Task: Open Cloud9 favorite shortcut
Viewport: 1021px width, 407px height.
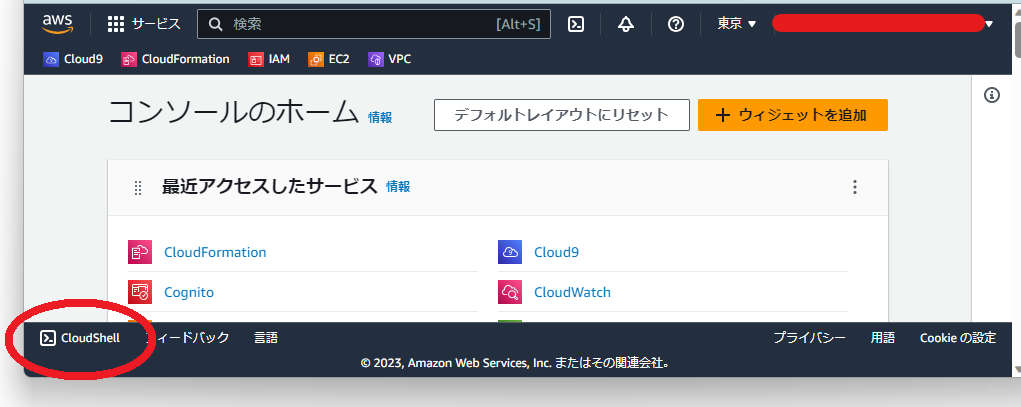Action: click(73, 59)
